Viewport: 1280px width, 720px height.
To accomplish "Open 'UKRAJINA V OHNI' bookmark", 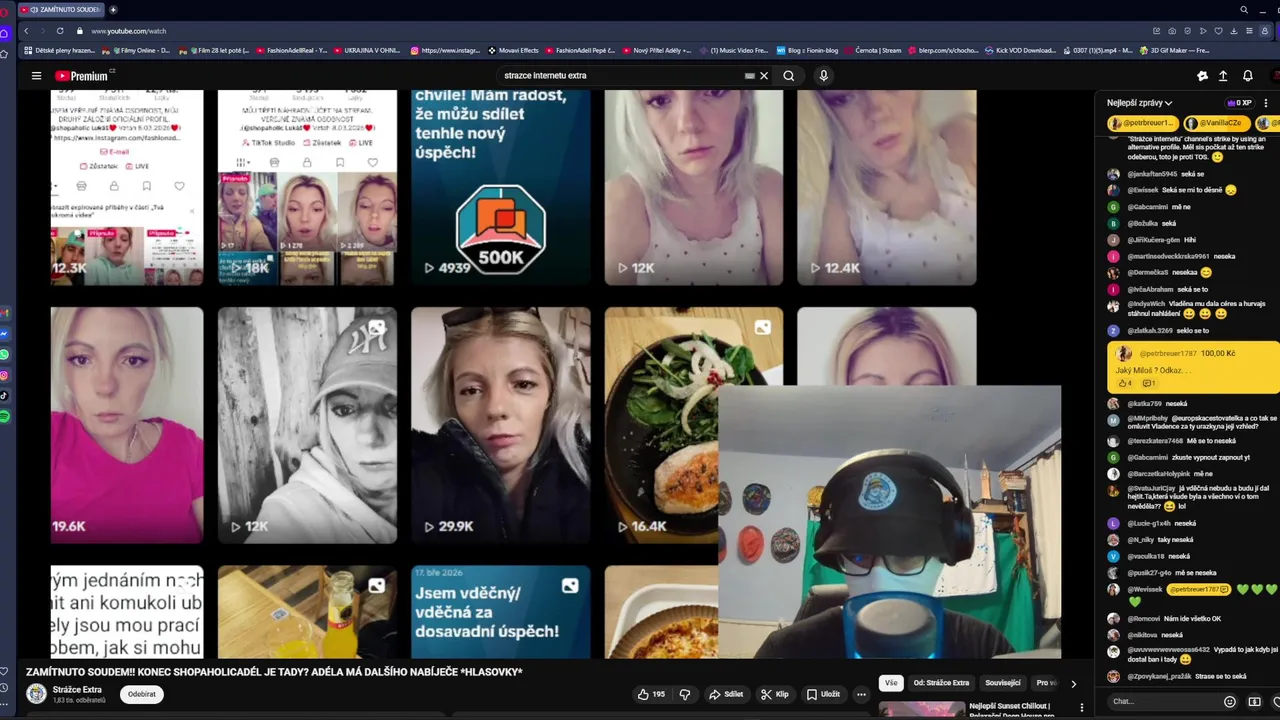I will pyautogui.click(x=366, y=50).
